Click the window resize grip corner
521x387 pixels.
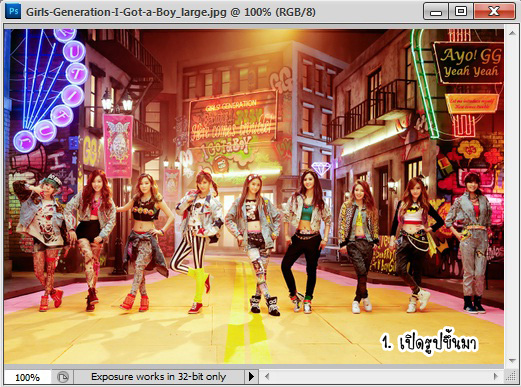511,377
